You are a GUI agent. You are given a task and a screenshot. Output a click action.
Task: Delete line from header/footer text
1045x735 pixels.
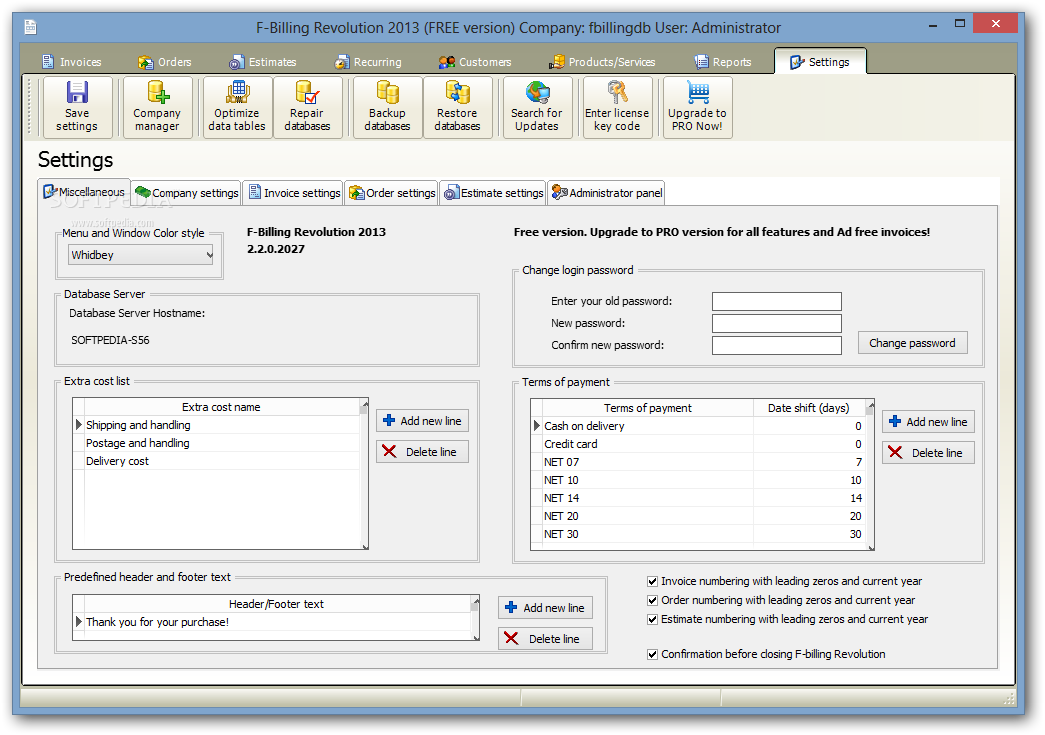coord(545,638)
